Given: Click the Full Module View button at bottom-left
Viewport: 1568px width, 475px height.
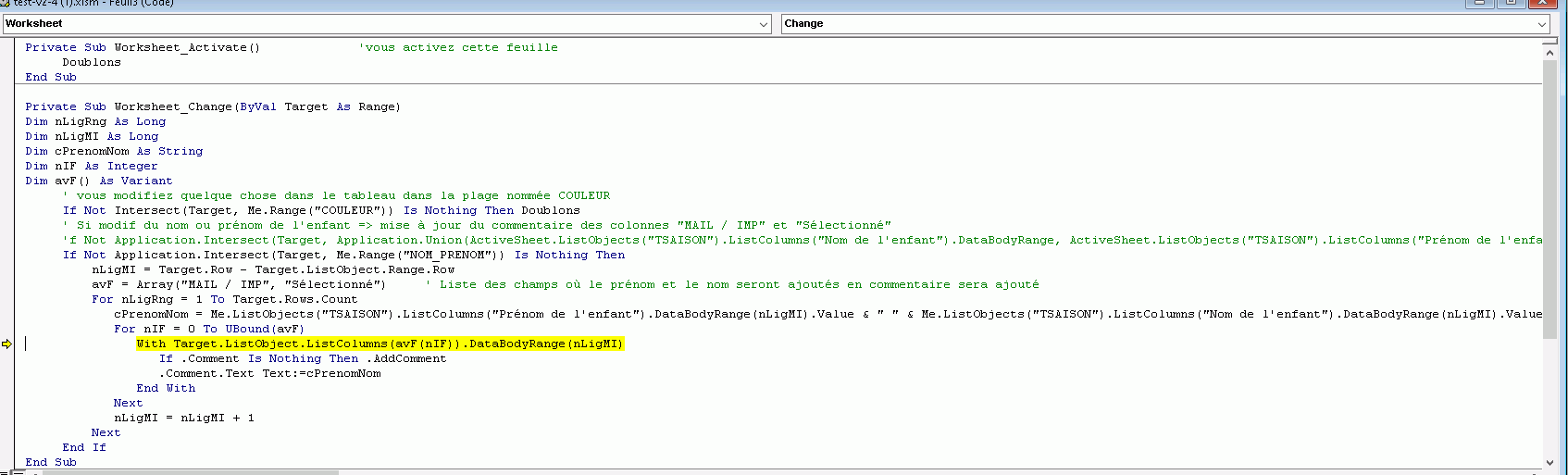Looking at the screenshot, I should point(19,472).
